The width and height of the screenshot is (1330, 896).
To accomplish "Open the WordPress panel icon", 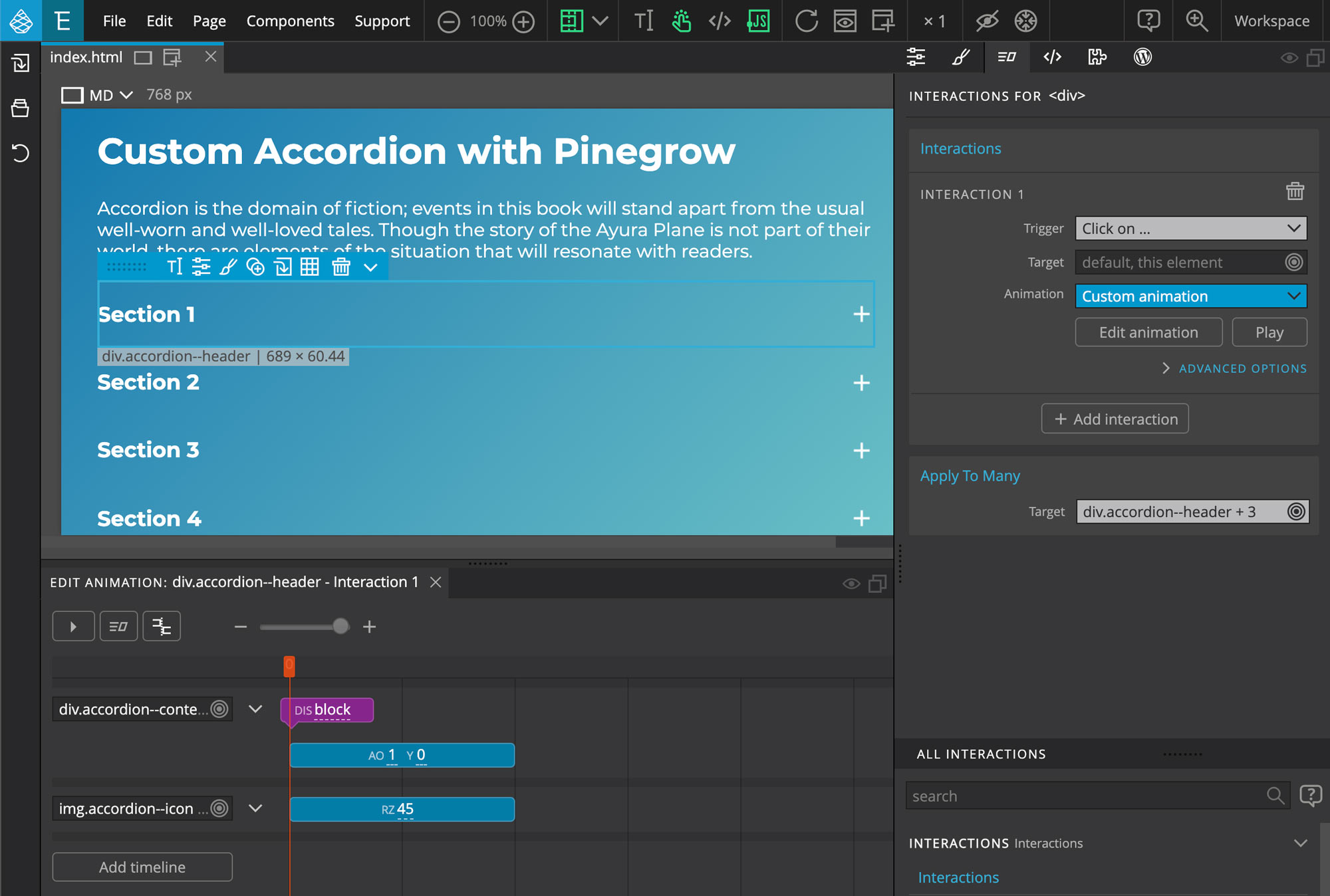I will [1142, 57].
